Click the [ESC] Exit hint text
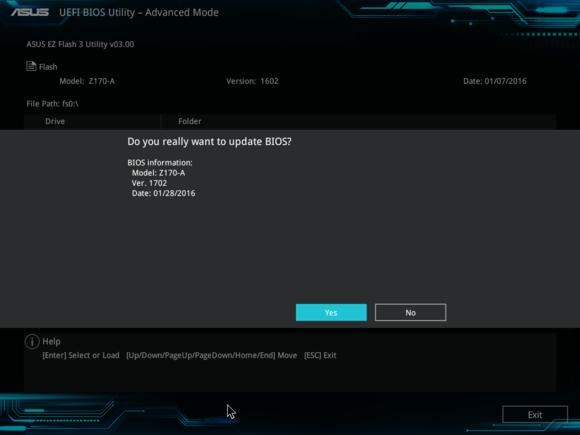 point(320,355)
